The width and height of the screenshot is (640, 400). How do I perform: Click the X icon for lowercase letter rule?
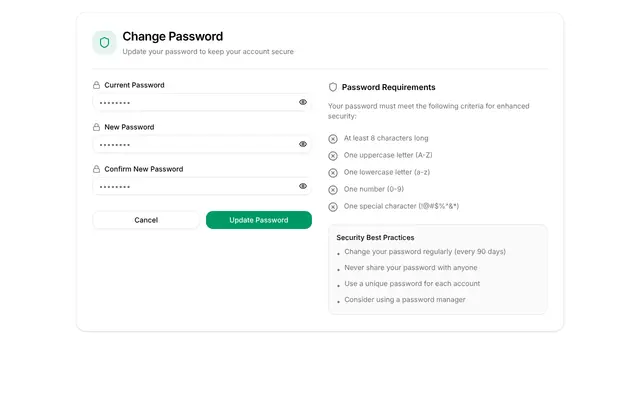pos(333,173)
